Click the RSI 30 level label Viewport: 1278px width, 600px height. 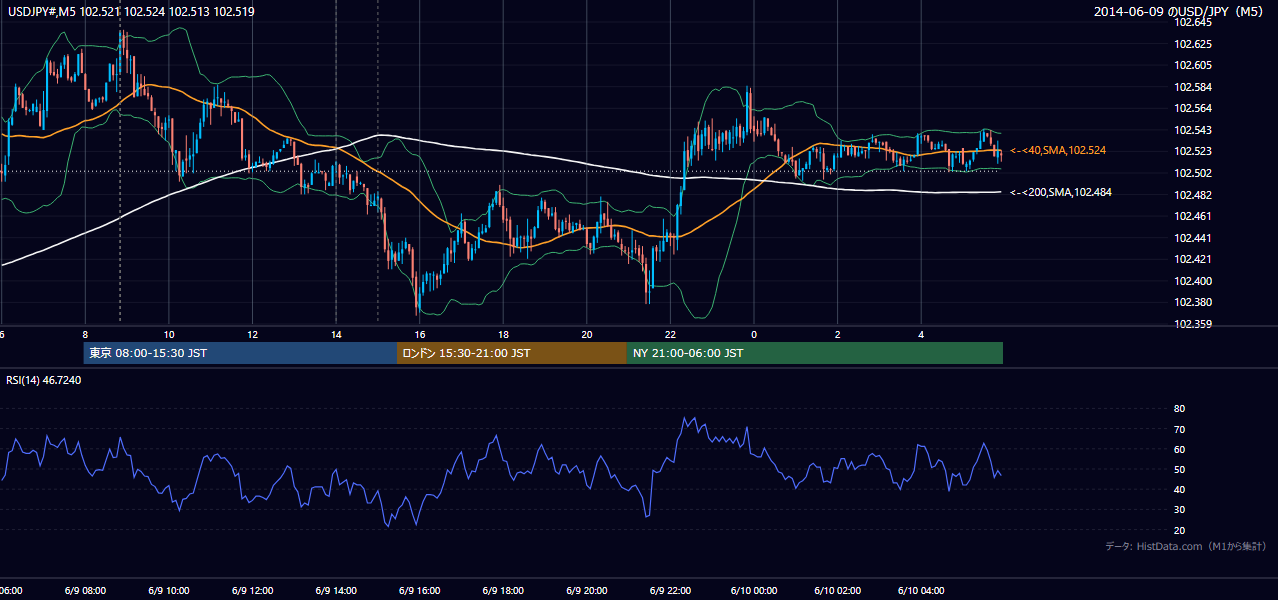pos(1179,510)
